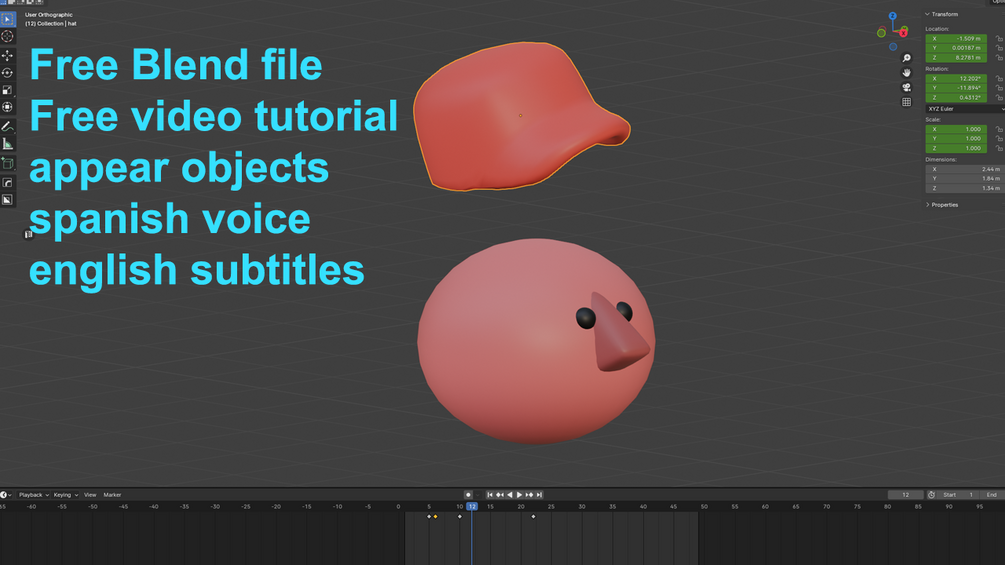Screen dimensions: 1005x565
Task: Choose the Move tool
Action: pos(8,56)
